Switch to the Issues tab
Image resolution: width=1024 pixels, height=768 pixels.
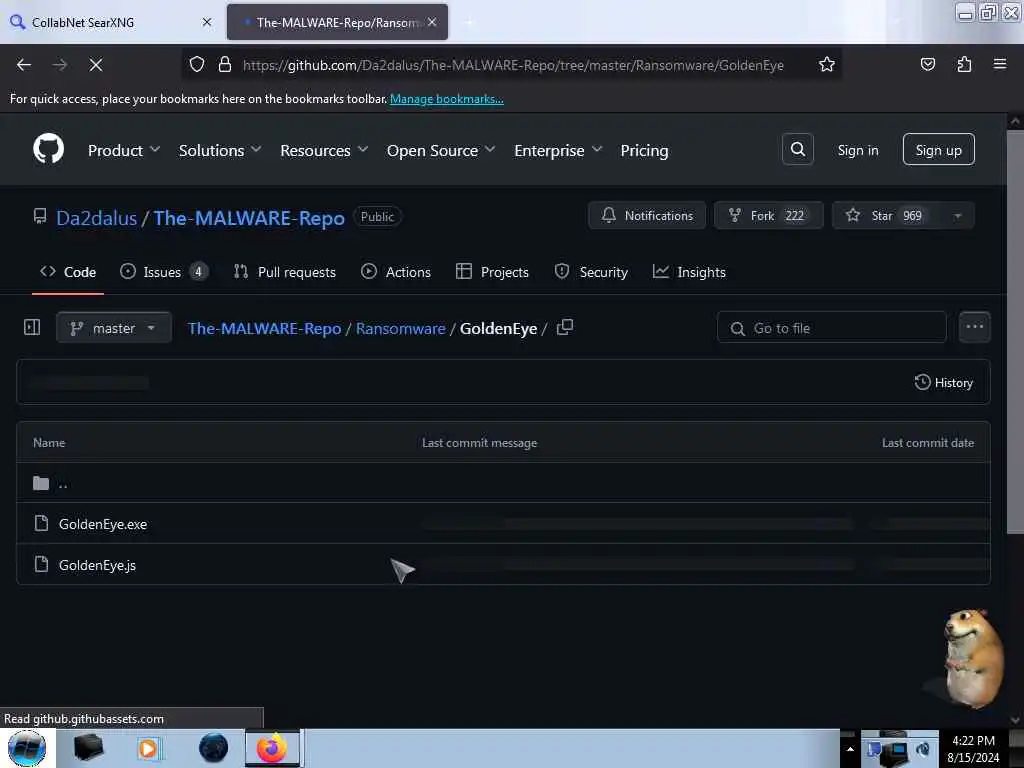click(x=164, y=272)
